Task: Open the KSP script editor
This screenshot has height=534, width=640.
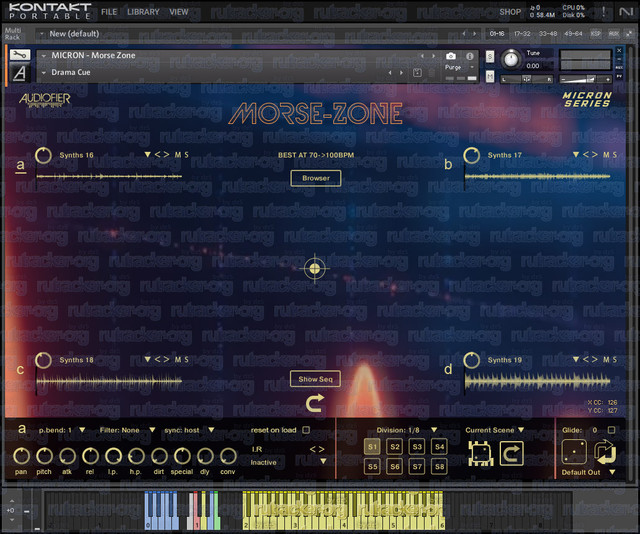Action: click(596, 34)
